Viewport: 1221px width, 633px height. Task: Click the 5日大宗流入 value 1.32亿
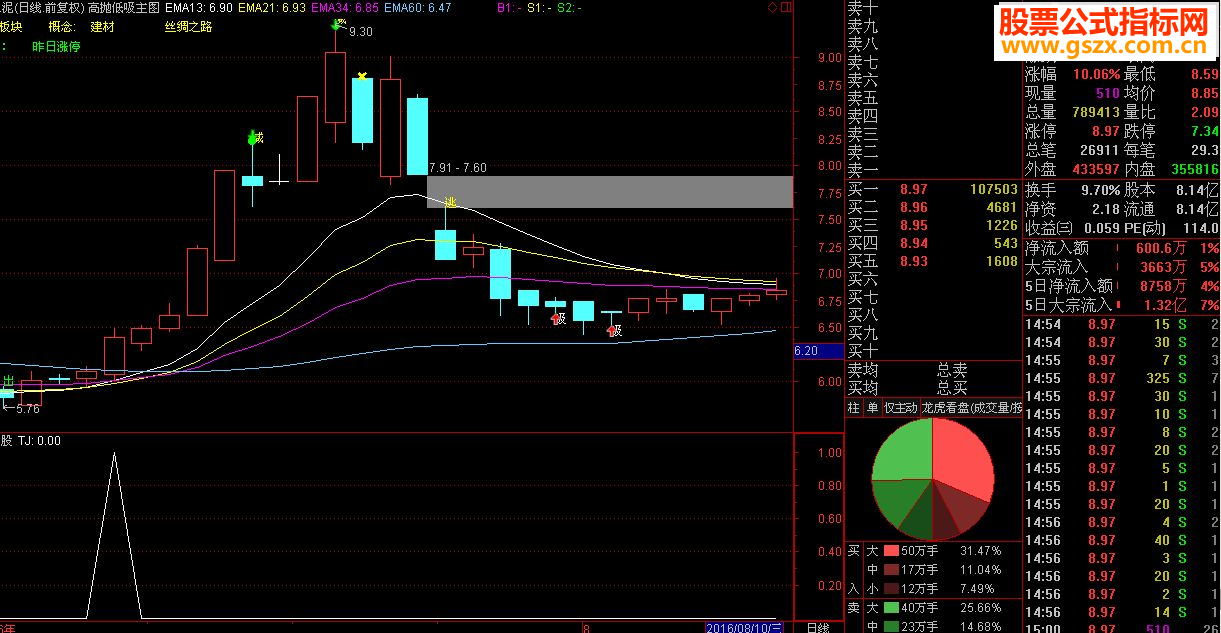[1166, 305]
